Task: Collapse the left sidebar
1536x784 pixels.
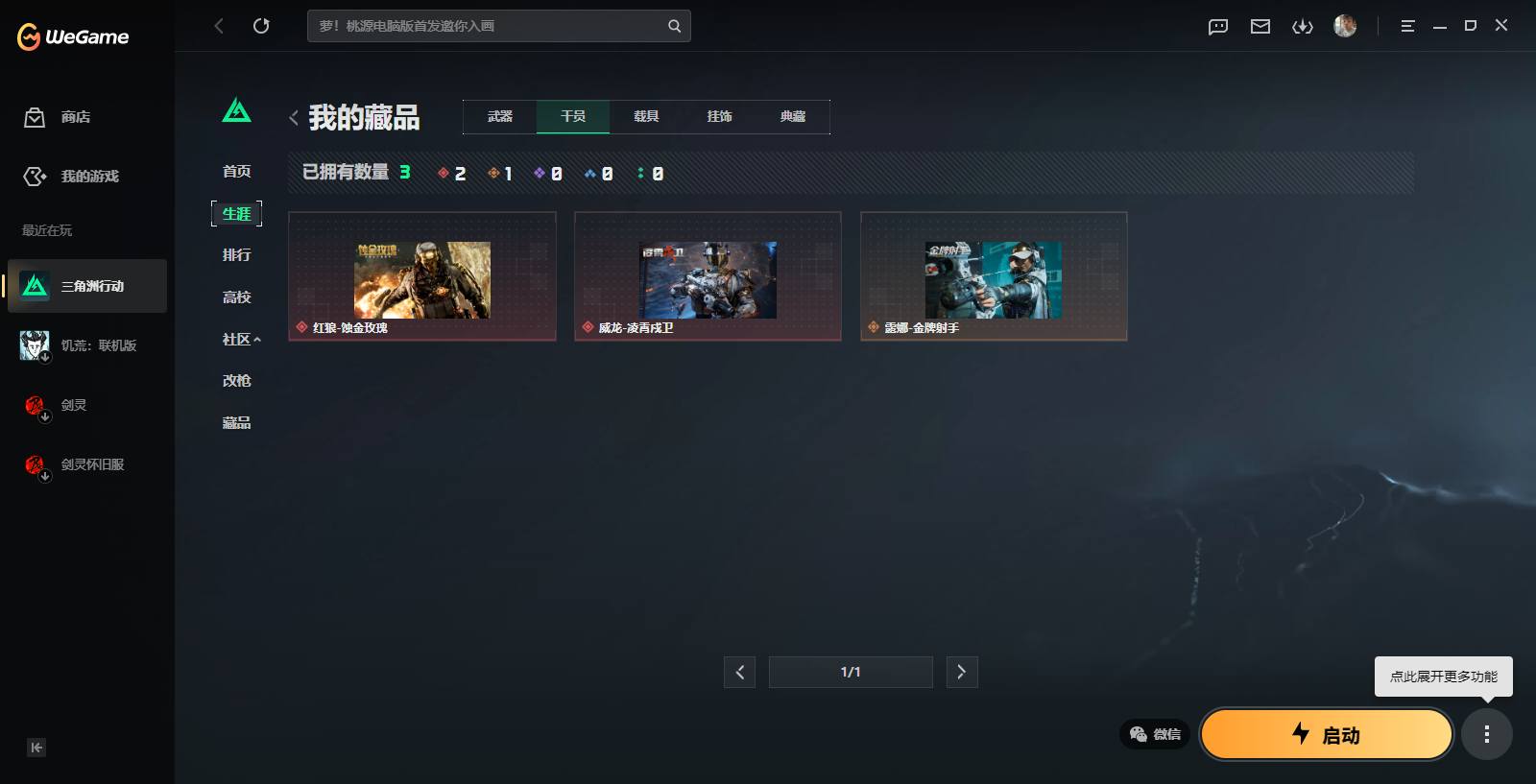Action: coord(36,748)
